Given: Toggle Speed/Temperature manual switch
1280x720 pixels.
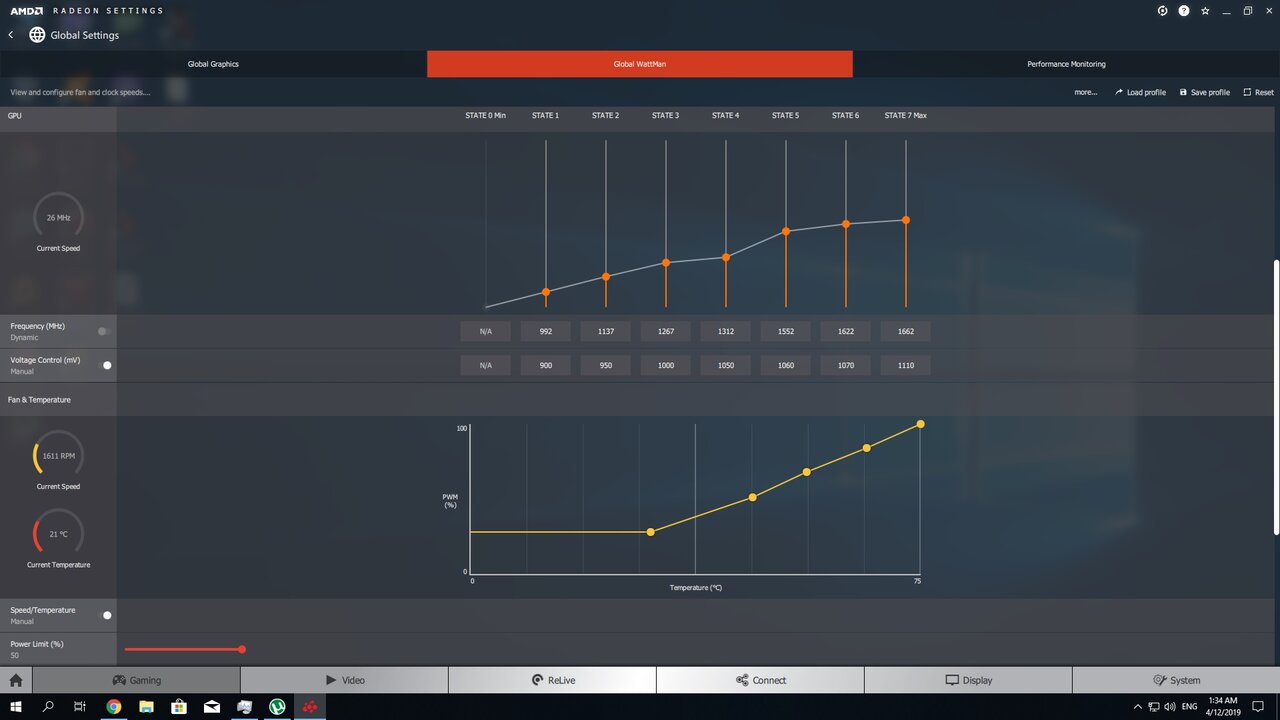Looking at the screenshot, I should (x=107, y=615).
